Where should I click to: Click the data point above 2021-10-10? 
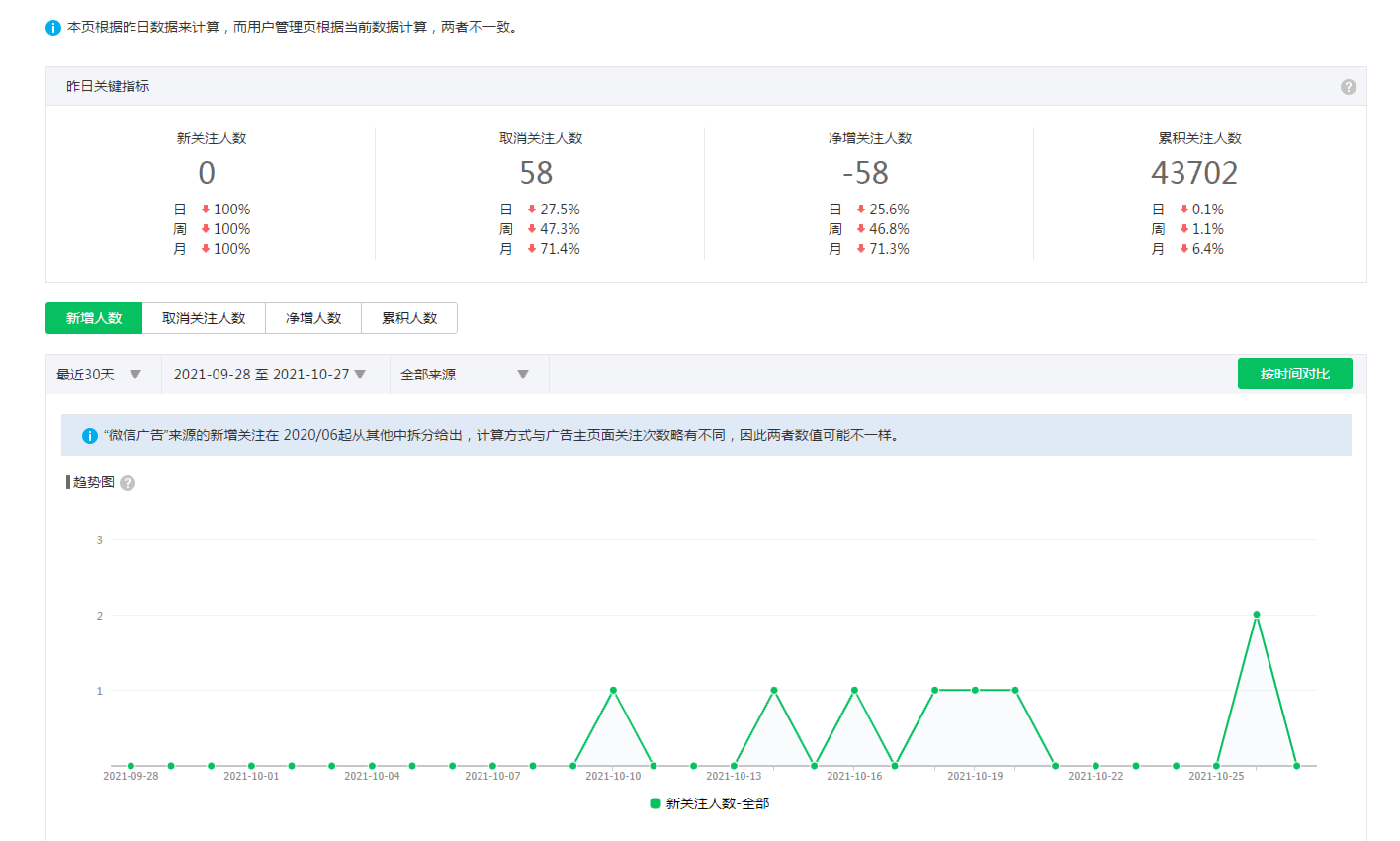point(613,690)
